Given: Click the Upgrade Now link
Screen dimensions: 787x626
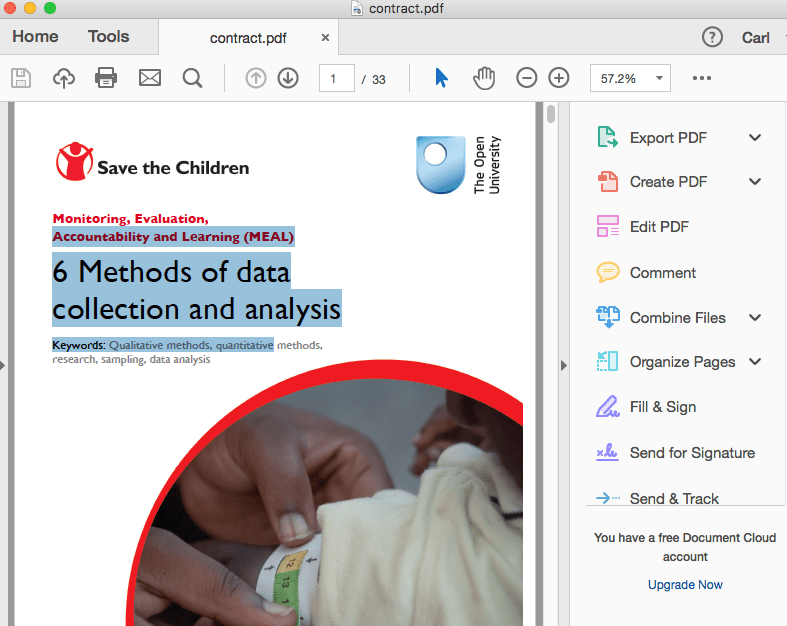Looking at the screenshot, I should (x=685, y=585).
